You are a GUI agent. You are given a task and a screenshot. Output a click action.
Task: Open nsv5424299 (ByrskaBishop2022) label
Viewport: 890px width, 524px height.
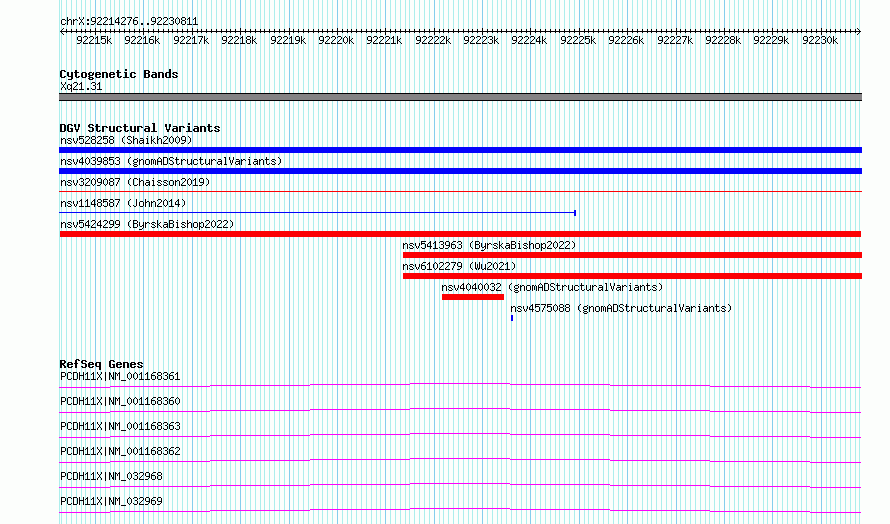click(147, 224)
